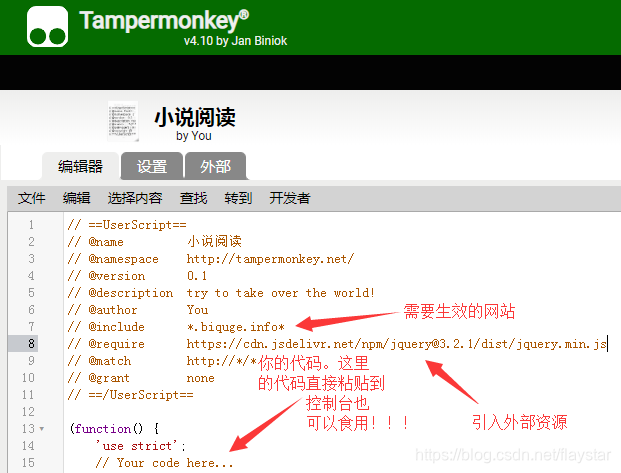This screenshot has width=621, height=473.
Task: Click the description text 'try to take over the world!'
Action: 280,293
